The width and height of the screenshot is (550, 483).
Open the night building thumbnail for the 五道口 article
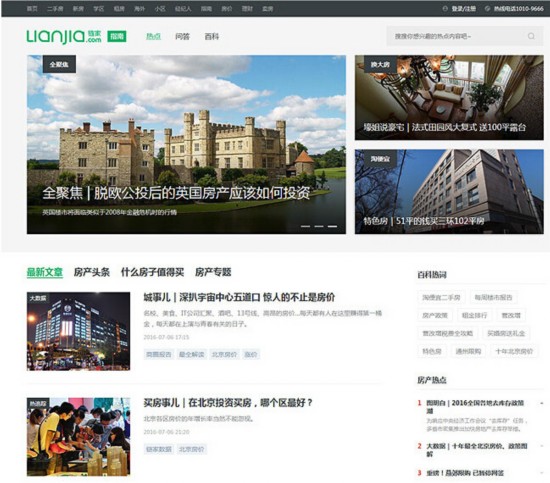(x=78, y=331)
